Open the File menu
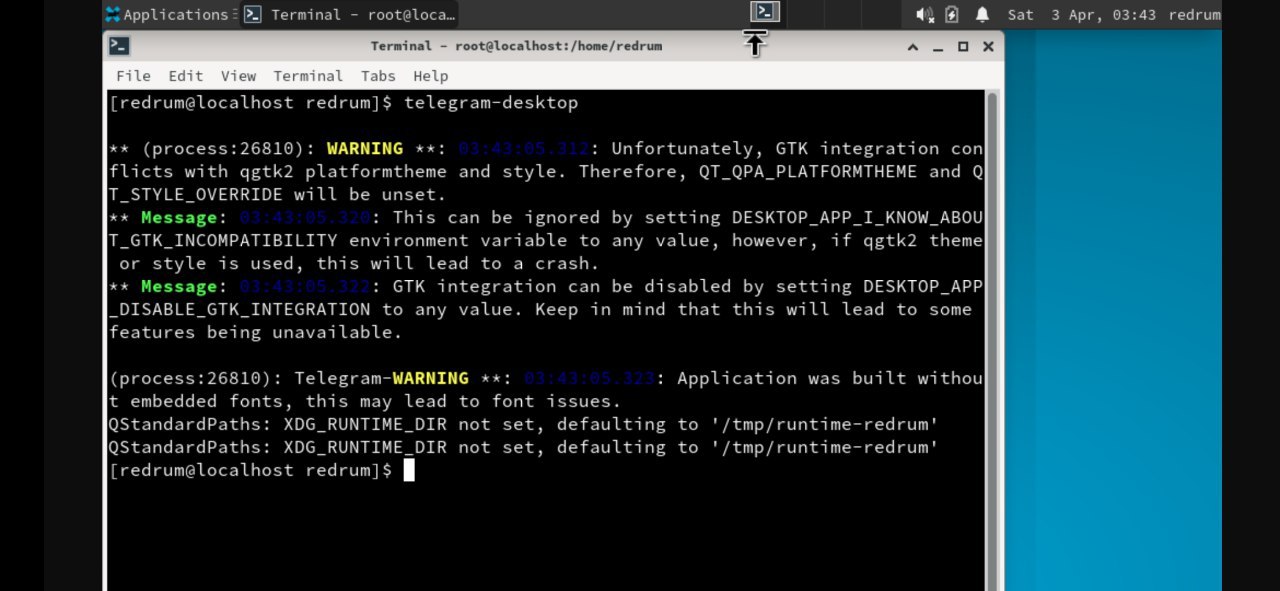The height and width of the screenshot is (591, 1280). [133, 76]
